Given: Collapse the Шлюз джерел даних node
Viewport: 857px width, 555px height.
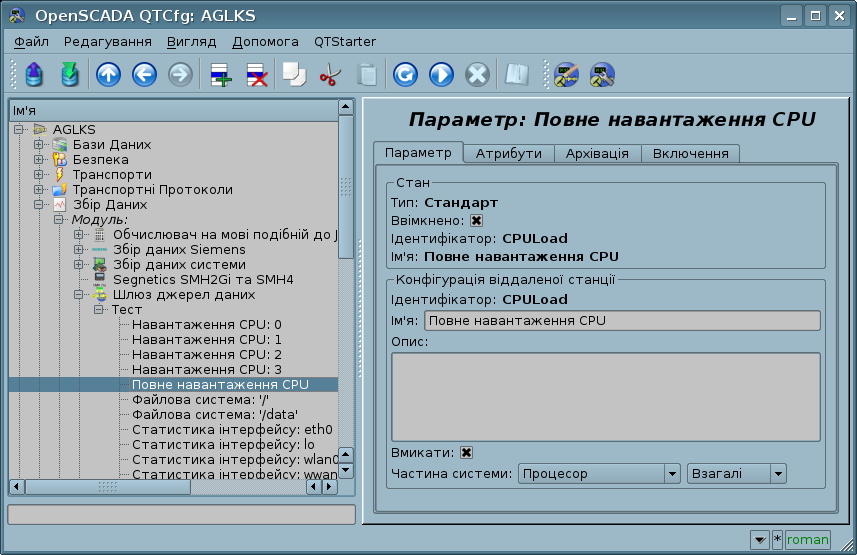Looking at the screenshot, I should click(x=79, y=295).
